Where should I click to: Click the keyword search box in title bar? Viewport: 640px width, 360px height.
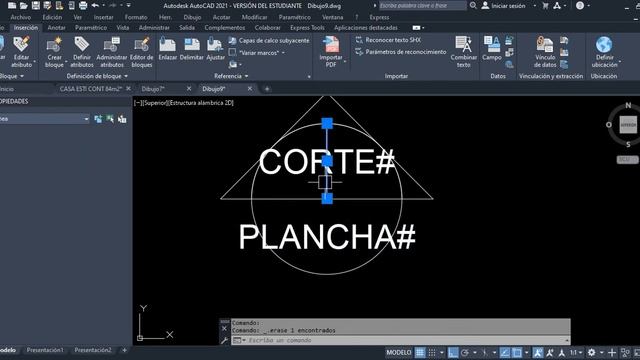click(x=422, y=5)
